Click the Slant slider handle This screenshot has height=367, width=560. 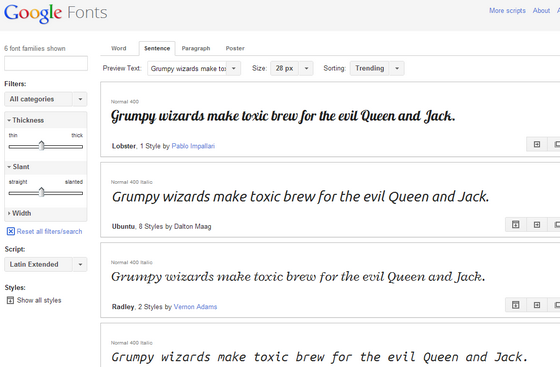coord(41,192)
